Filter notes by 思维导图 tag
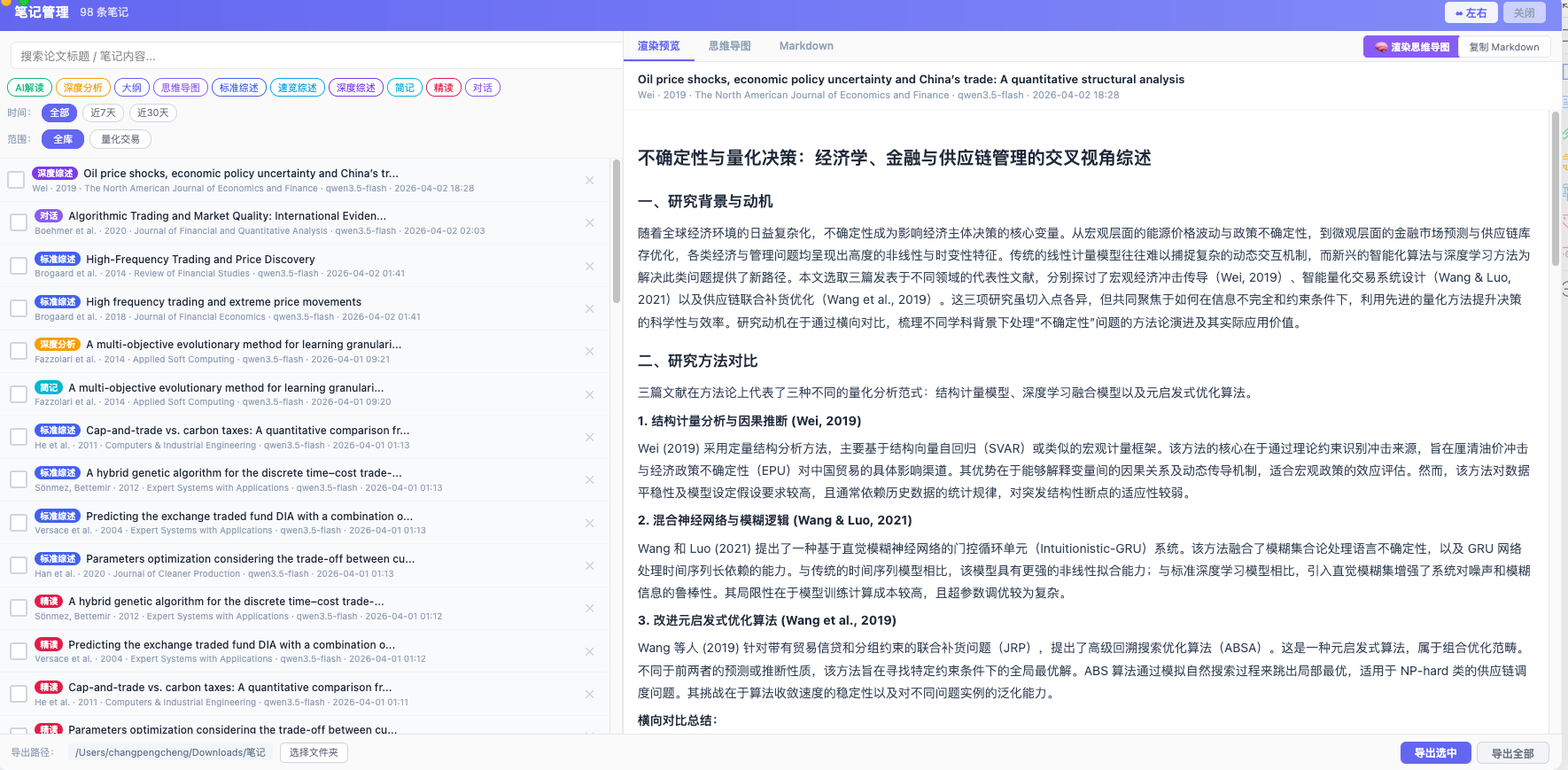This screenshot has height=770, width=1568. tap(181, 88)
